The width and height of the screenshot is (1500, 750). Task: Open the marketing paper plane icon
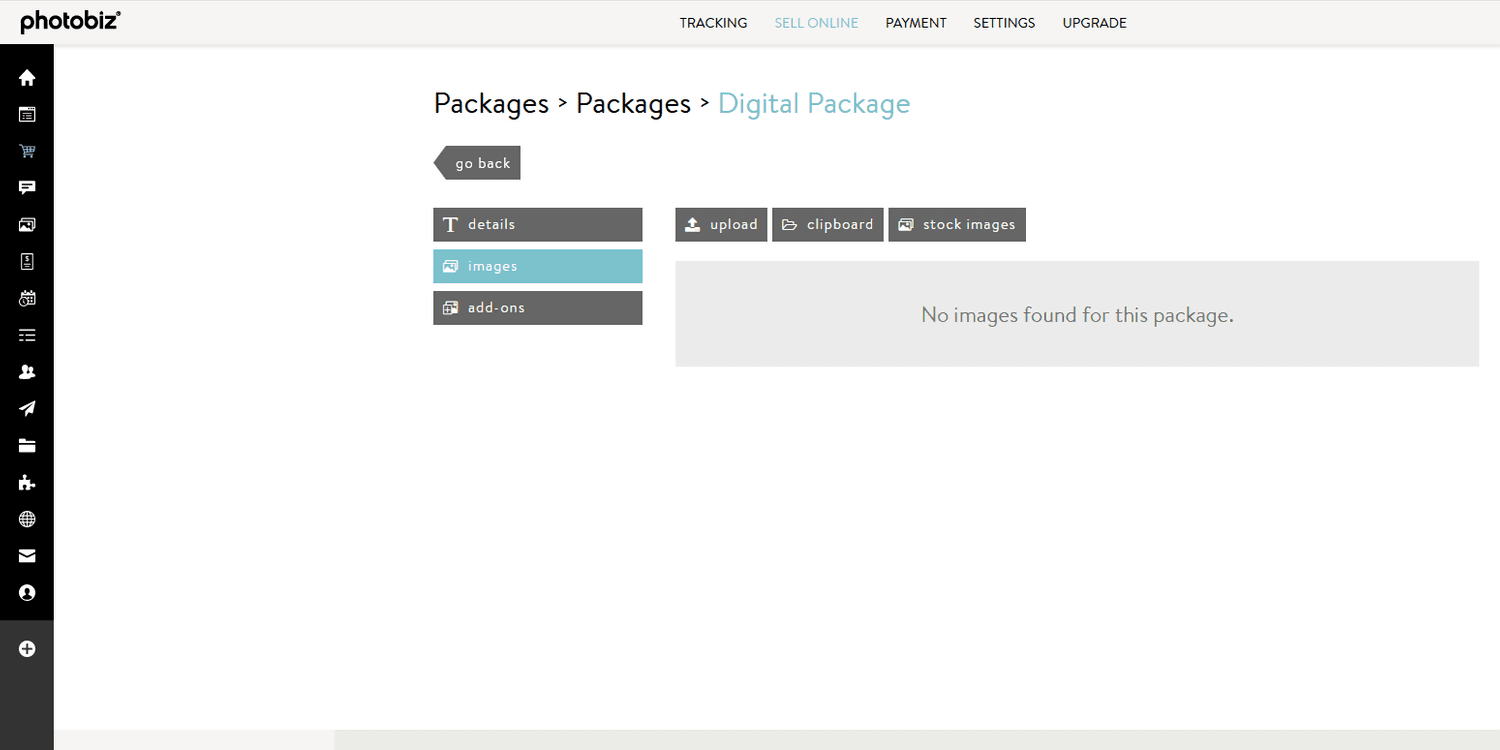[x=26, y=408]
